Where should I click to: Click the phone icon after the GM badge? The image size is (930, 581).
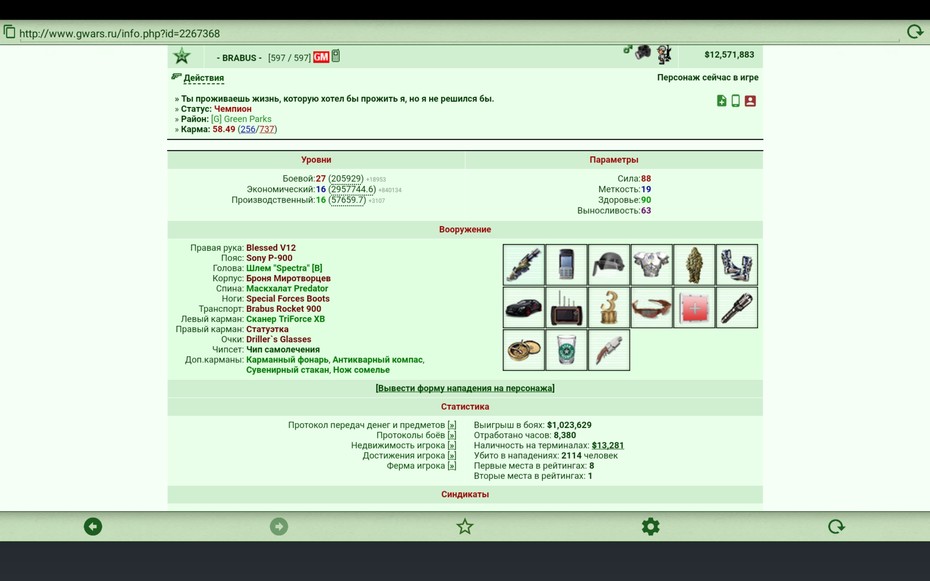[x=336, y=56]
